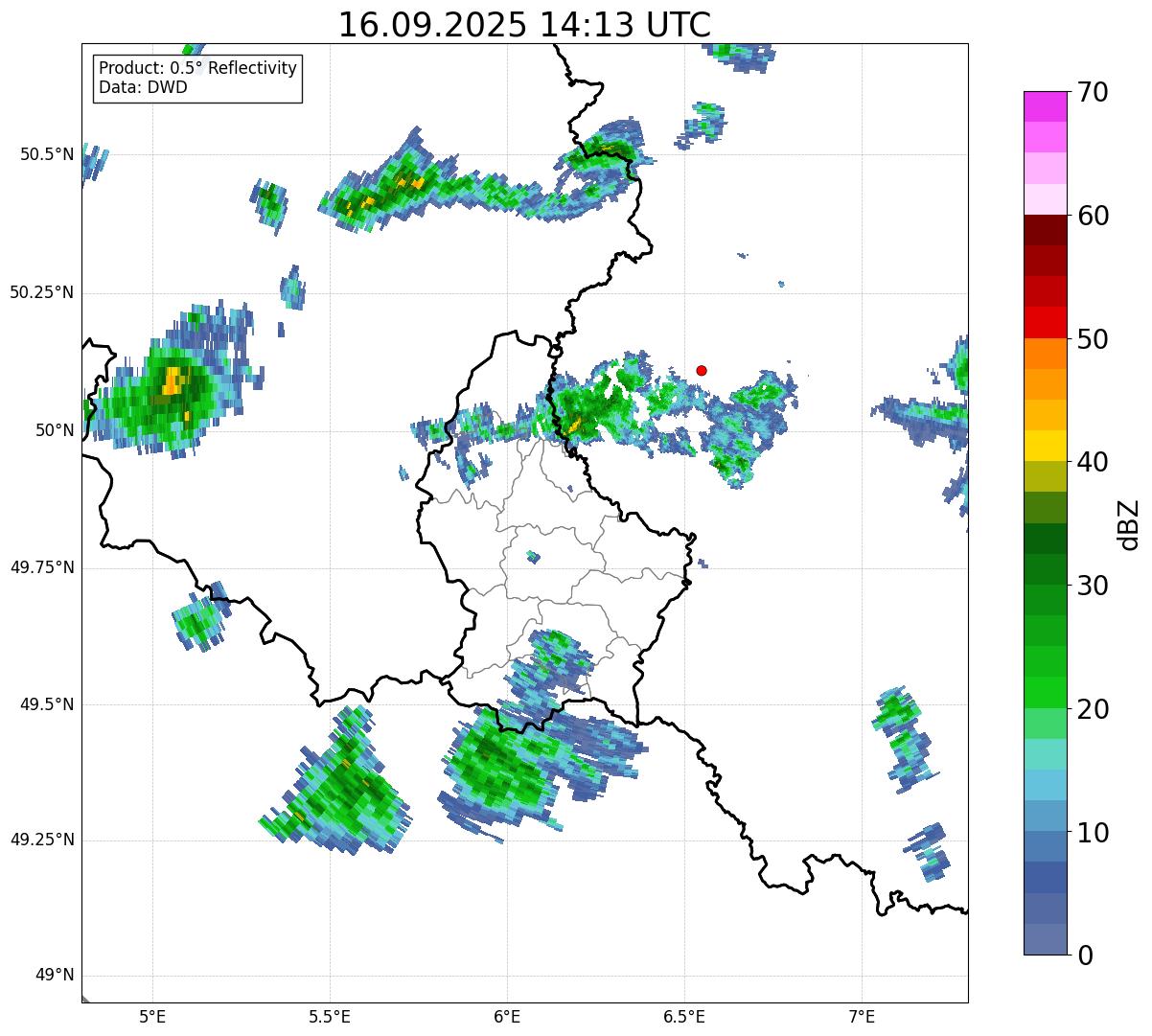This screenshot has height=1036, width=1152.
Task: Click the dBZ colorbar axis label
Action: 1129,523
